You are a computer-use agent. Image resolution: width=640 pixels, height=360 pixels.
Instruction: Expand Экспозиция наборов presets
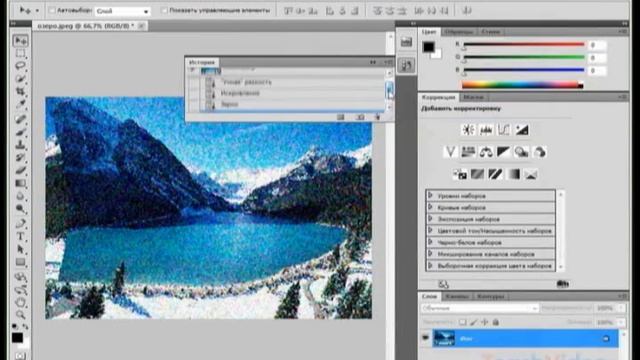pos(430,219)
